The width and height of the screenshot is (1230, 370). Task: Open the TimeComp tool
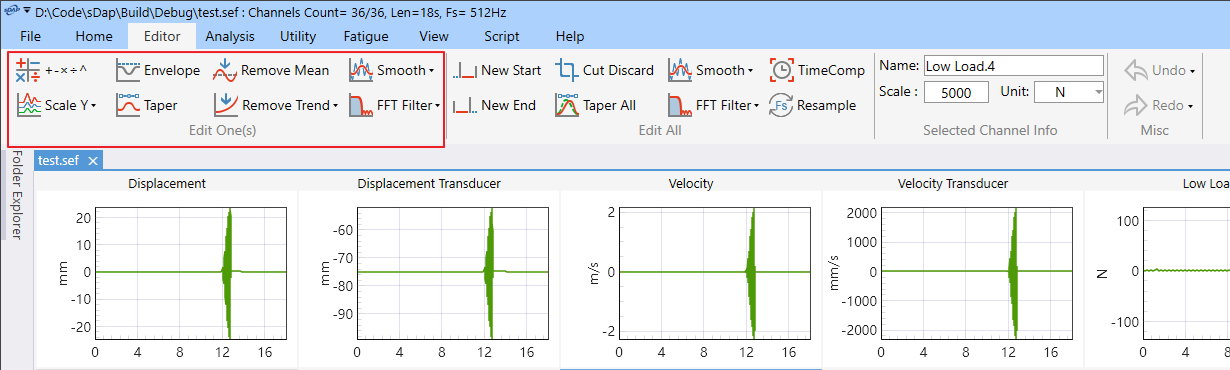[x=817, y=70]
